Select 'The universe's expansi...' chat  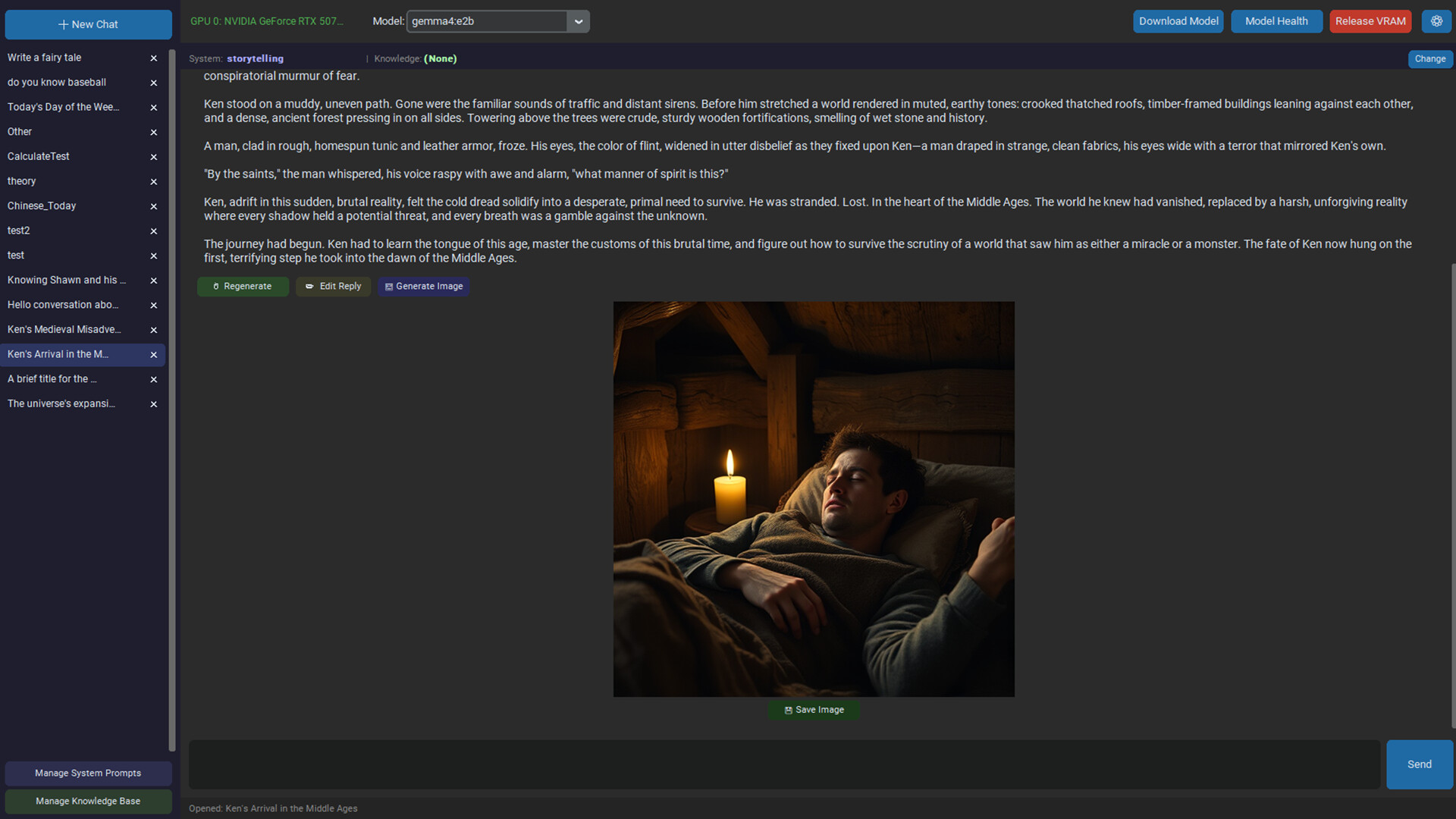[61, 404]
